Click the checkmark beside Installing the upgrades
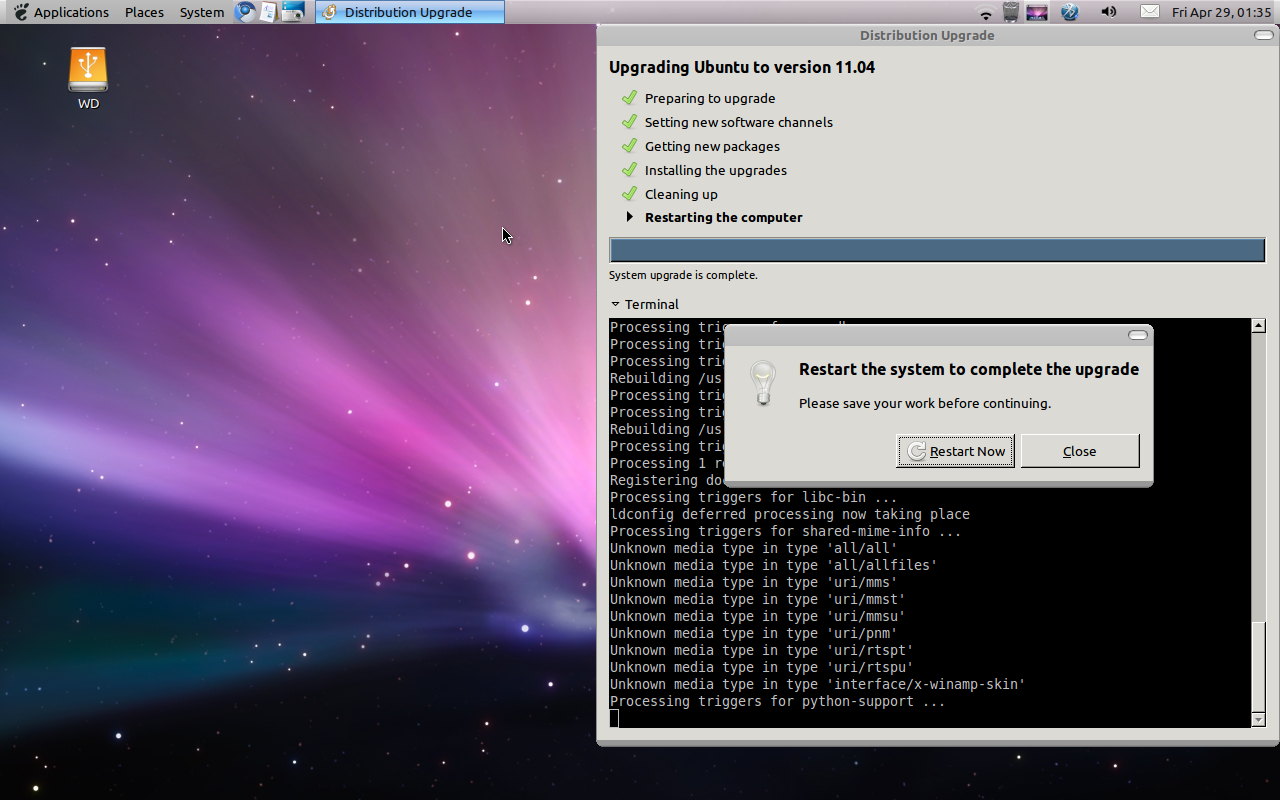 [x=629, y=169]
